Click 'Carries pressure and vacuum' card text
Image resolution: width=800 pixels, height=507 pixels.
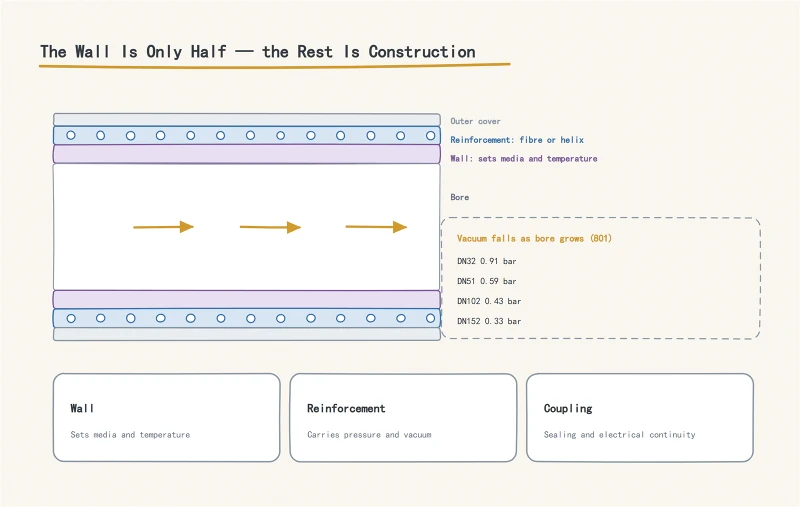pos(369,435)
